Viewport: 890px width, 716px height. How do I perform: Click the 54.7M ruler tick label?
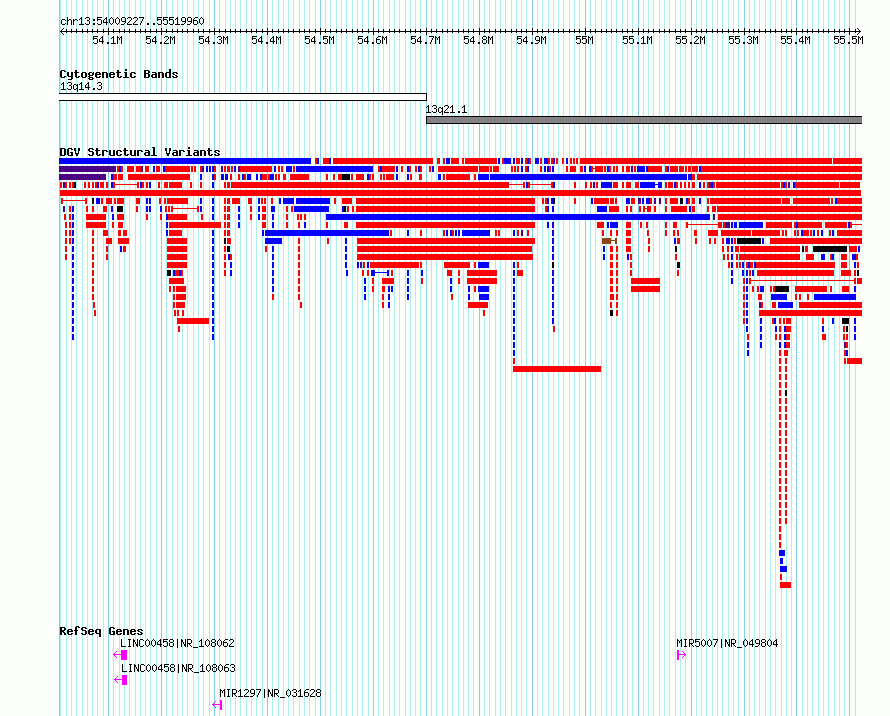tap(425, 40)
